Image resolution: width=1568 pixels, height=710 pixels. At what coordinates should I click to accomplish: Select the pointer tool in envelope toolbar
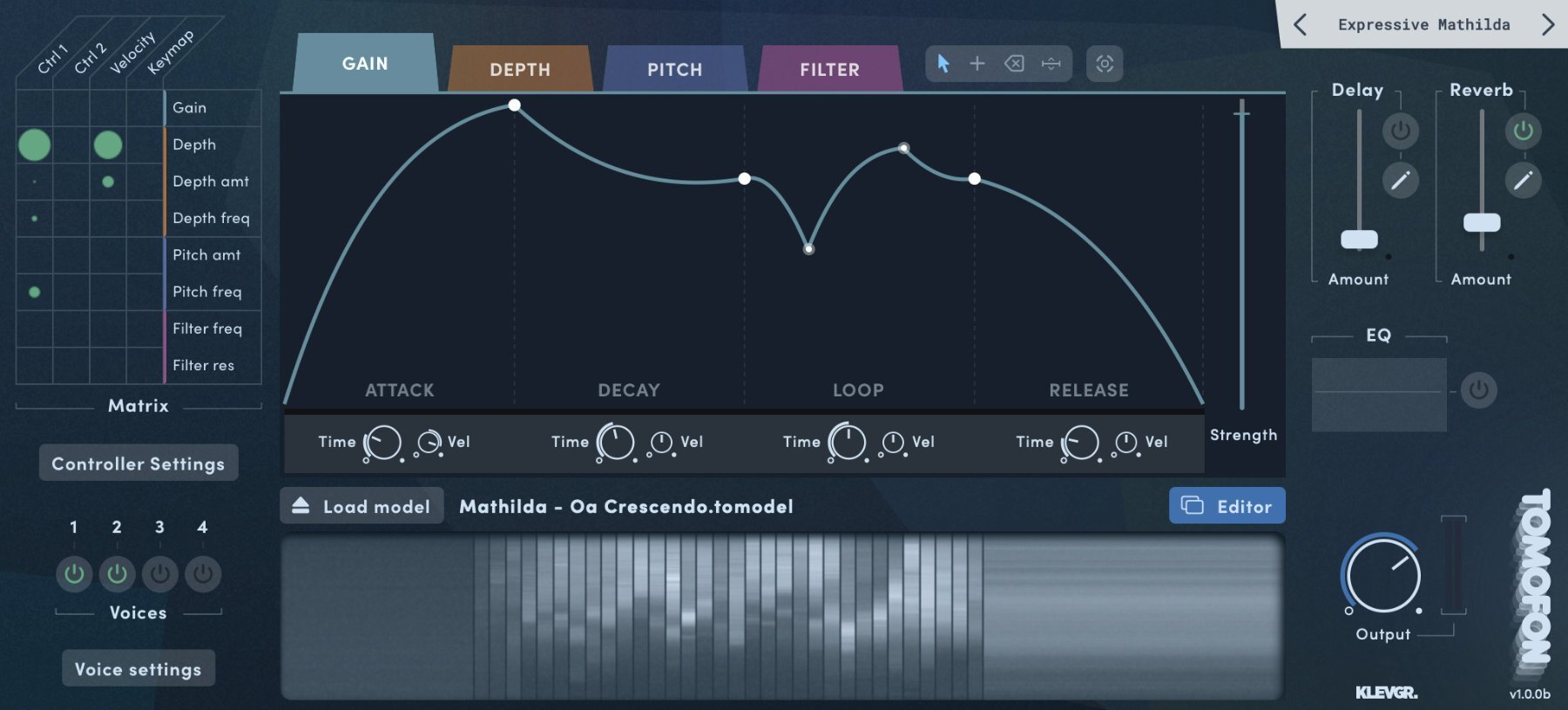click(x=943, y=64)
